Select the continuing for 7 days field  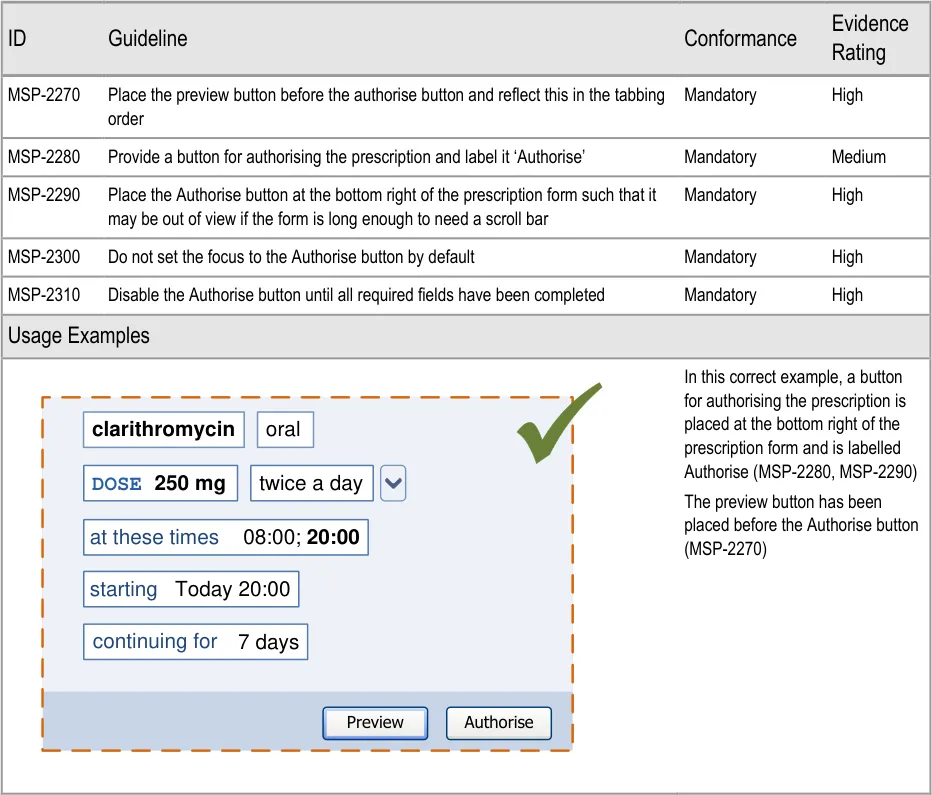pyautogui.click(x=195, y=642)
